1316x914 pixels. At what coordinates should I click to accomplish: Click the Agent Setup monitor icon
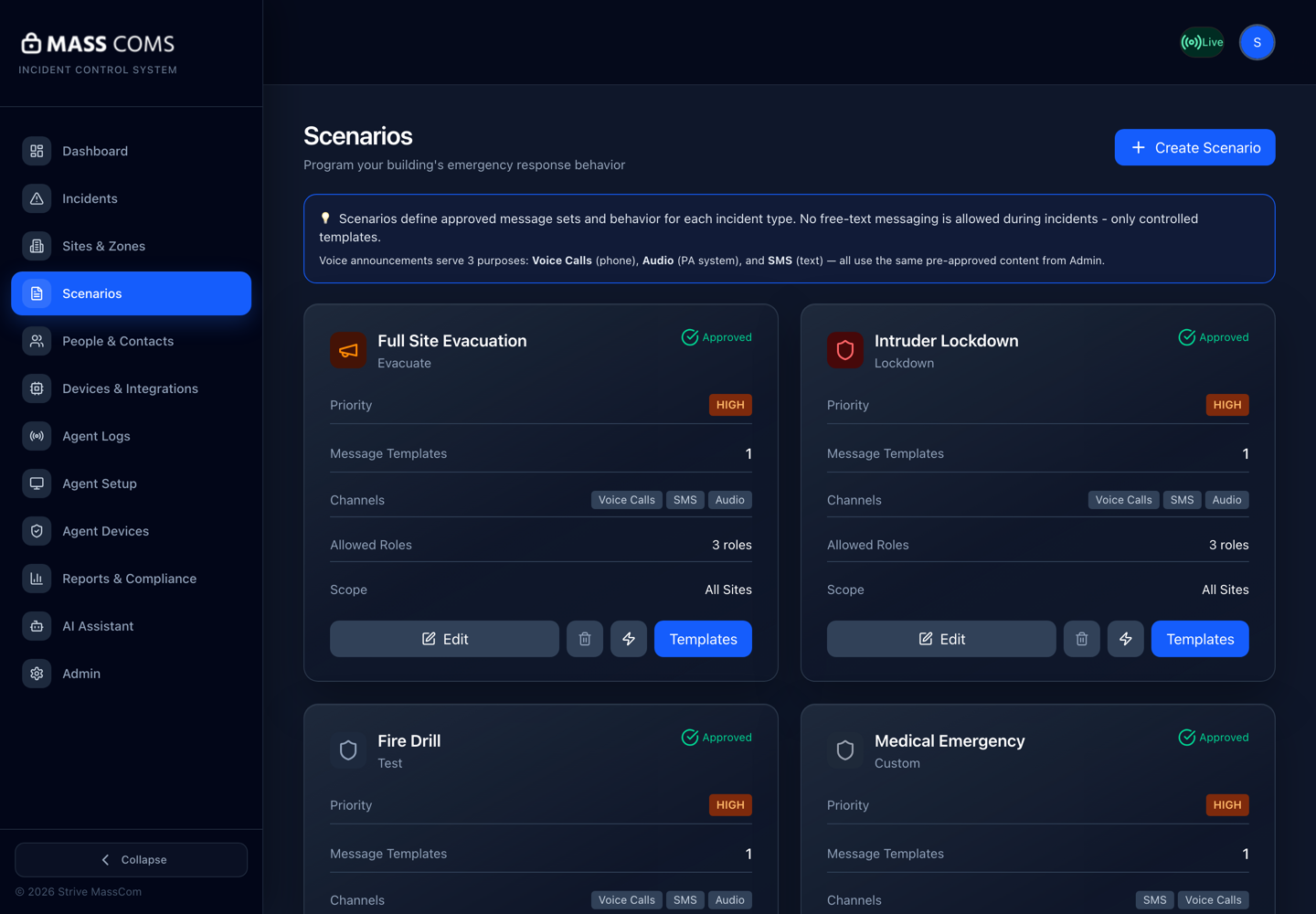(37, 484)
